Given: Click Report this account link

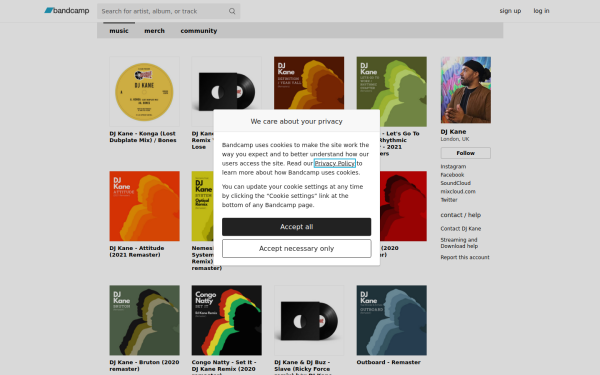Looking at the screenshot, I should [465, 257].
